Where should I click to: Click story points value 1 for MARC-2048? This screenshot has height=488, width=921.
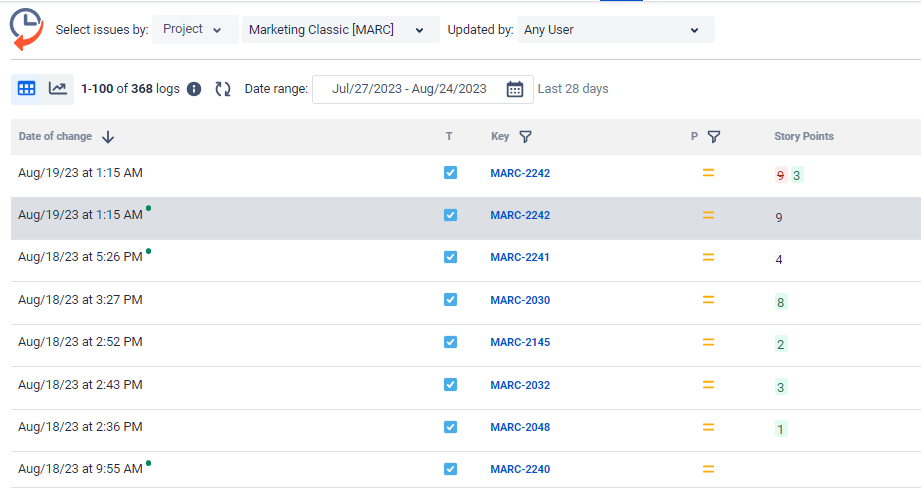click(x=781, y=429)
